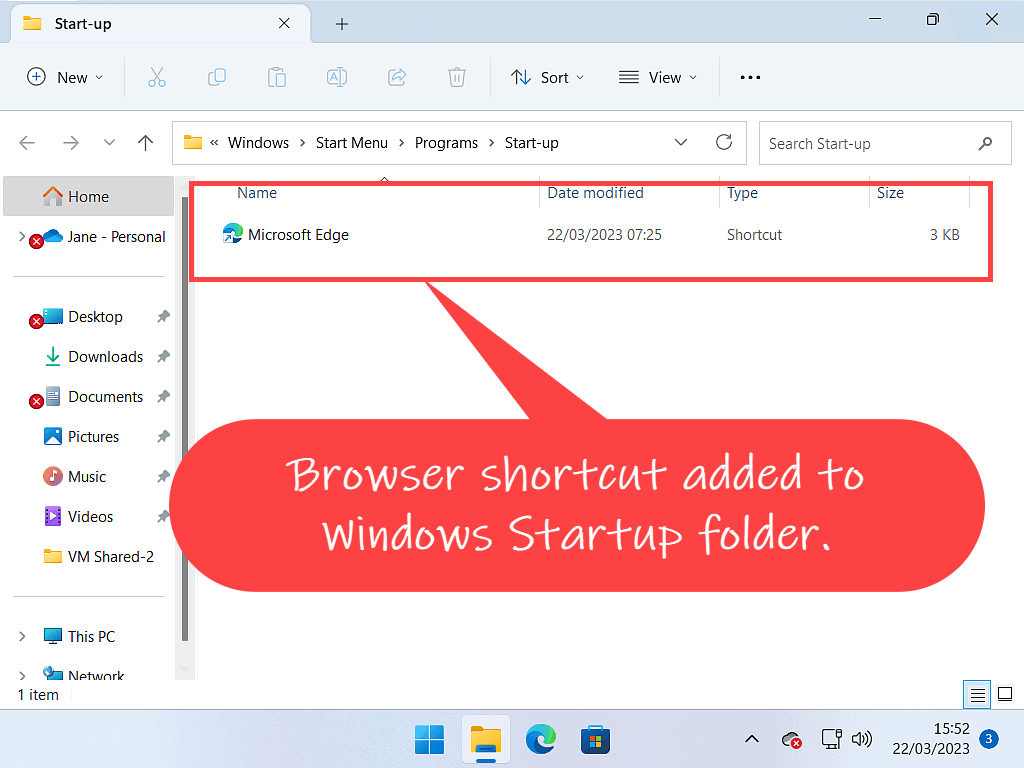This screenshot has height=768, width=1024.
Task: Switch to details view layout
Action: coord(978,694)
